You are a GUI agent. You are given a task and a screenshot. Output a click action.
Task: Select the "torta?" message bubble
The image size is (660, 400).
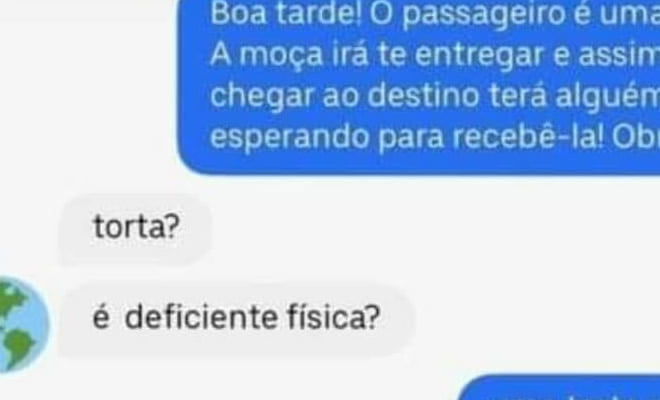tap(136, 229)
